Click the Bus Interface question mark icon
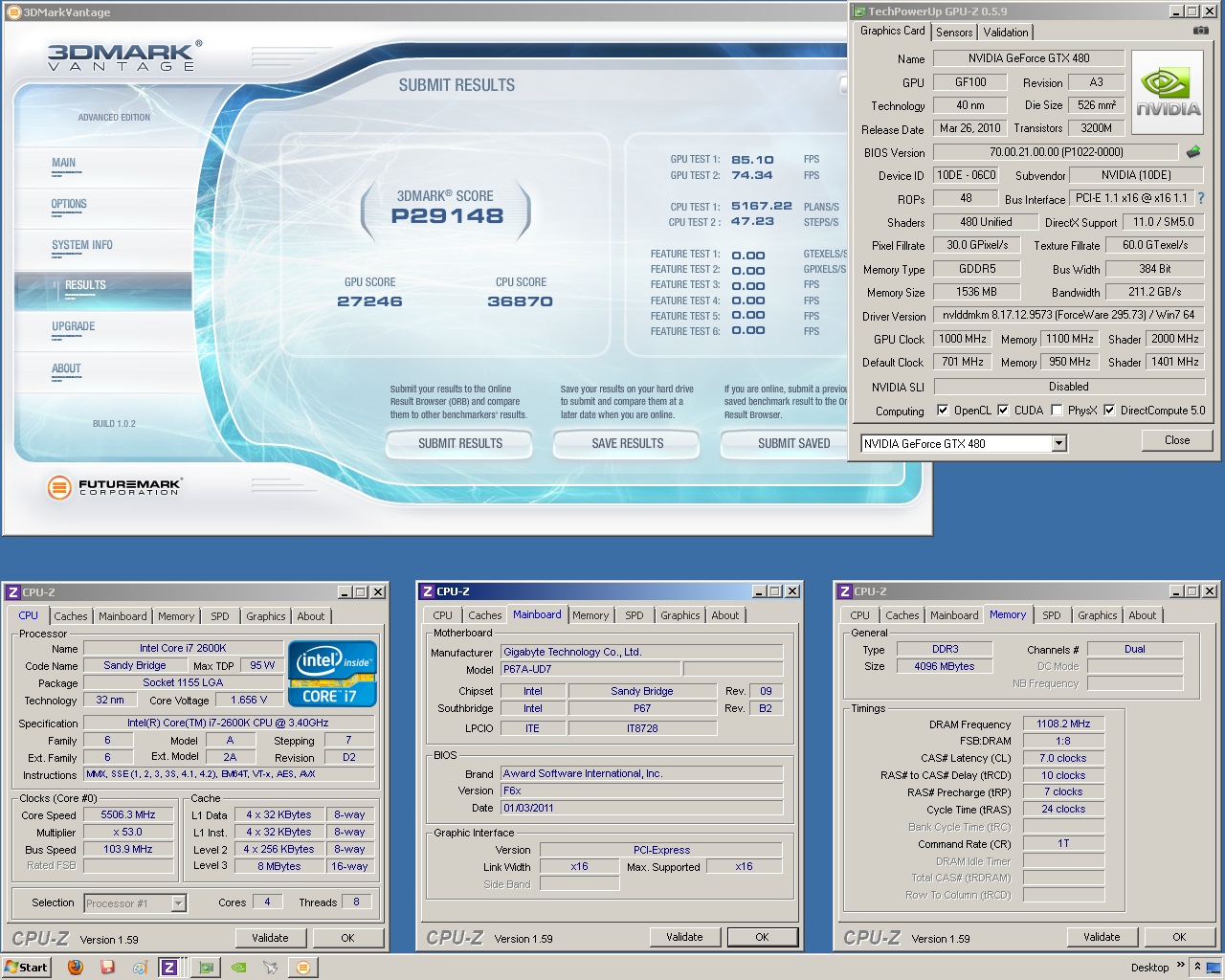 (x=1201, y=198)
